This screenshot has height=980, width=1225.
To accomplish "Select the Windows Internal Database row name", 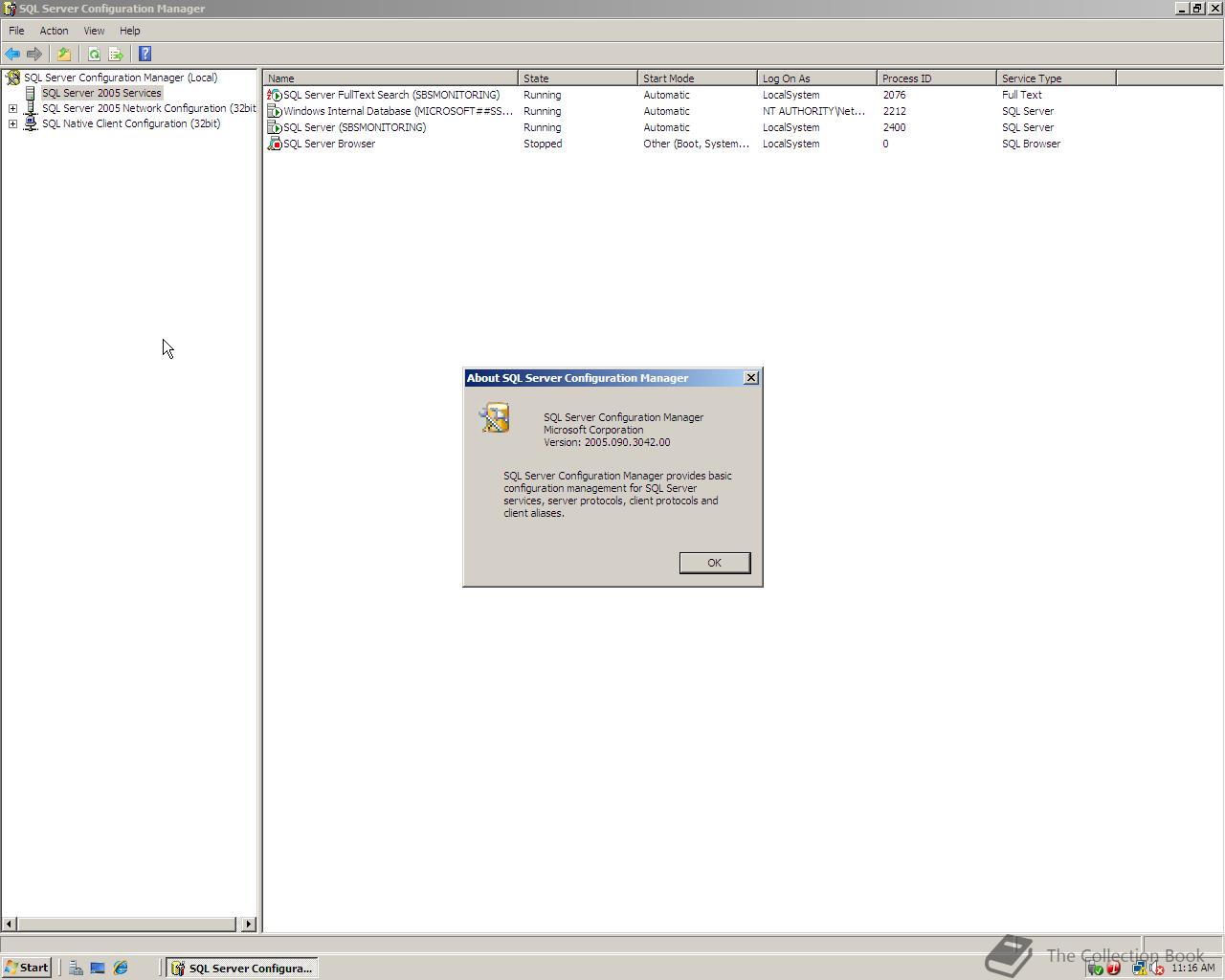I will (x=398, y=111).
